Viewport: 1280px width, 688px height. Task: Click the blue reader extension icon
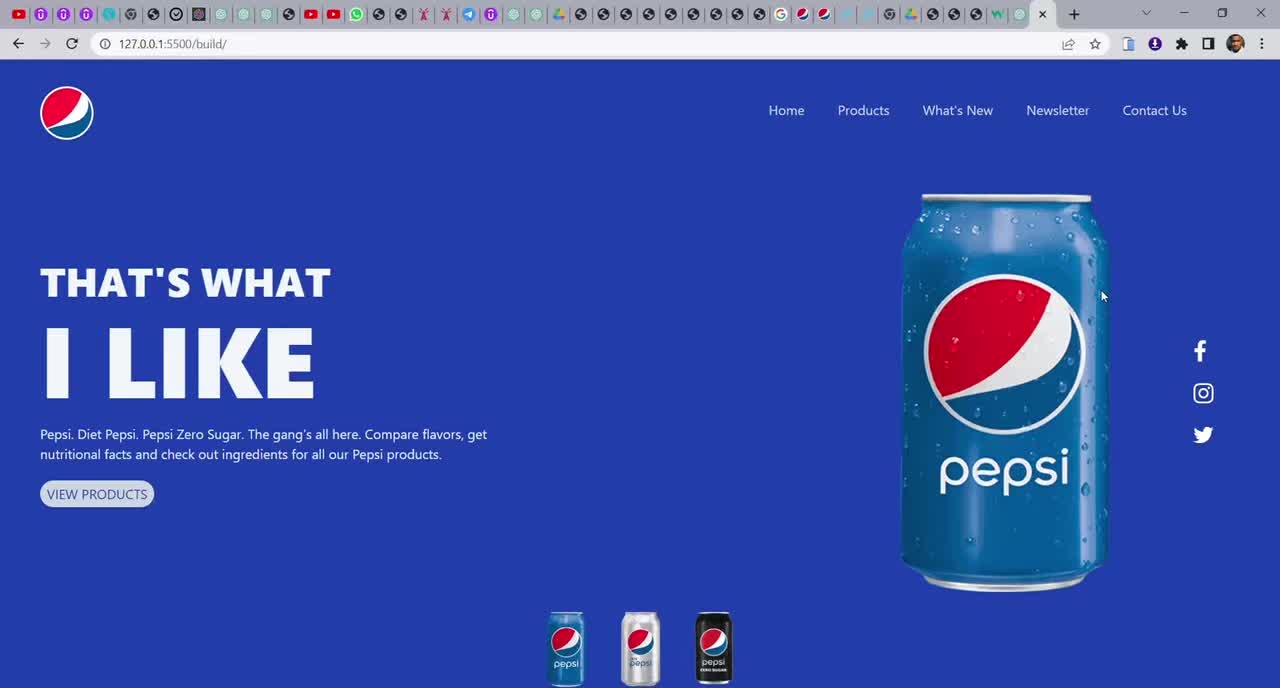pyautogui.click(x=1128, y=44)
